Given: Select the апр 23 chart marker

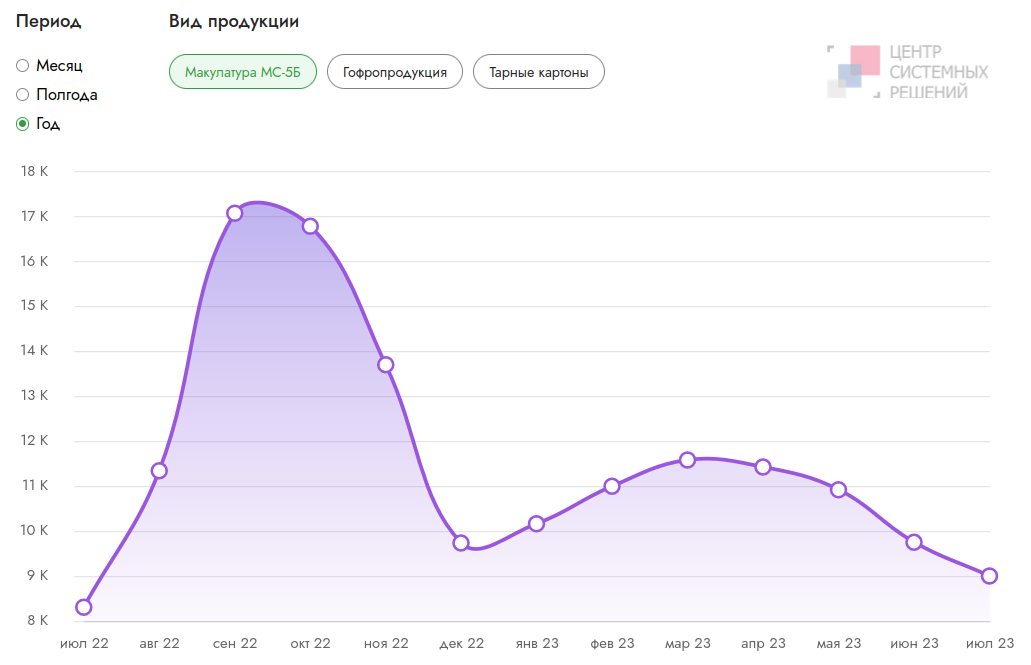Looking at the screenshot, I should (x=763, y=467).
